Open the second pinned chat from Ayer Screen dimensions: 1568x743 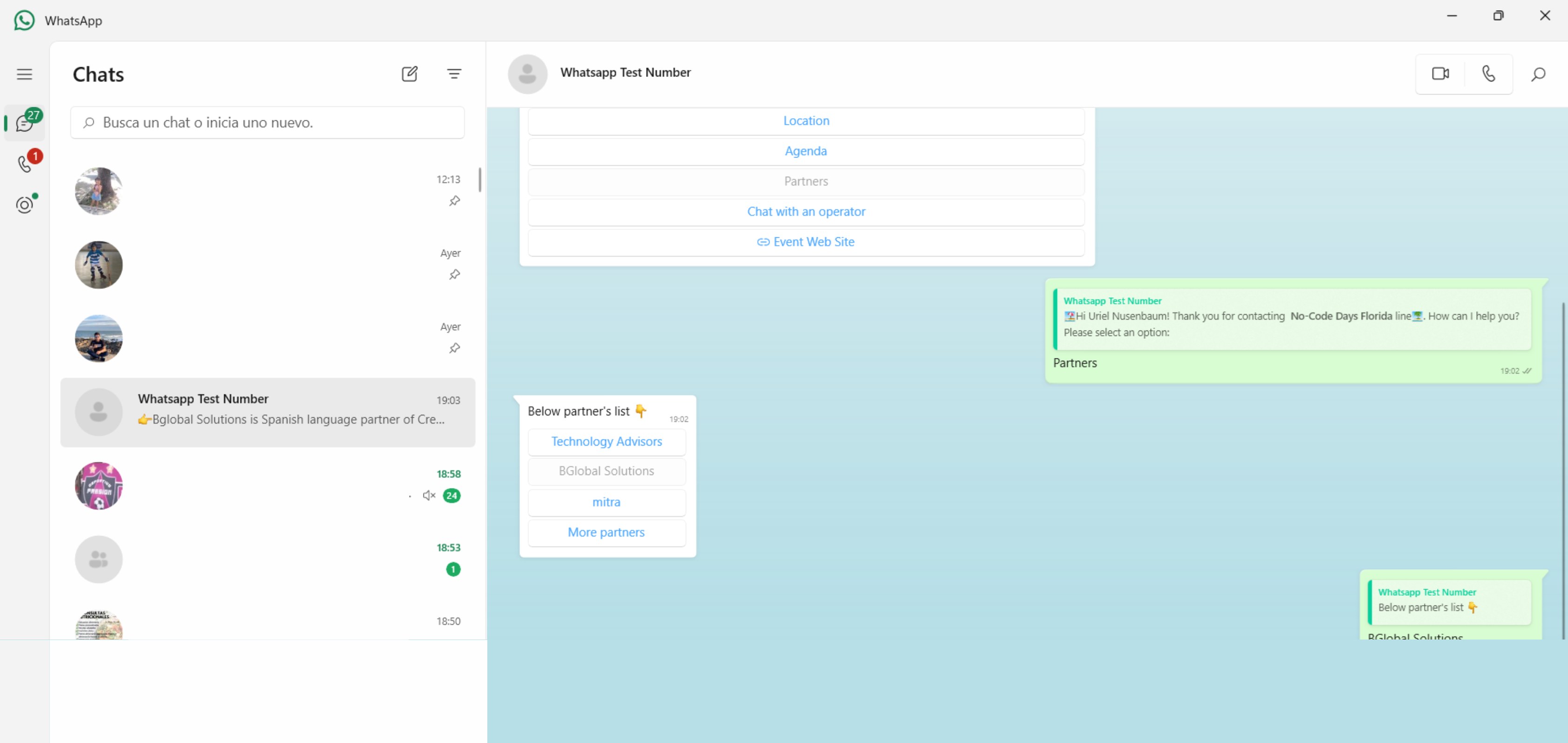[x=268, y=264]
